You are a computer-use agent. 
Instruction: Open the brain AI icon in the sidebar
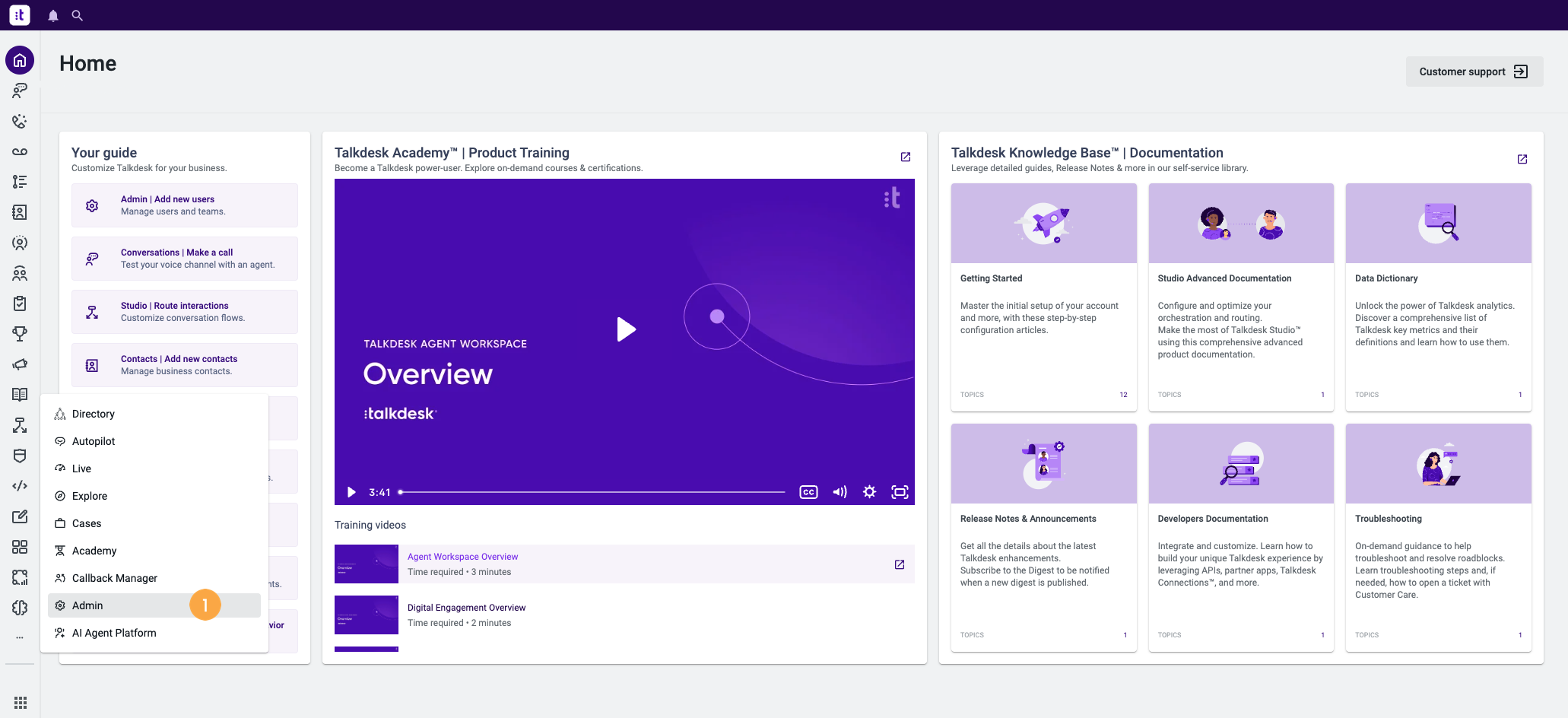(x=20, y=608)
